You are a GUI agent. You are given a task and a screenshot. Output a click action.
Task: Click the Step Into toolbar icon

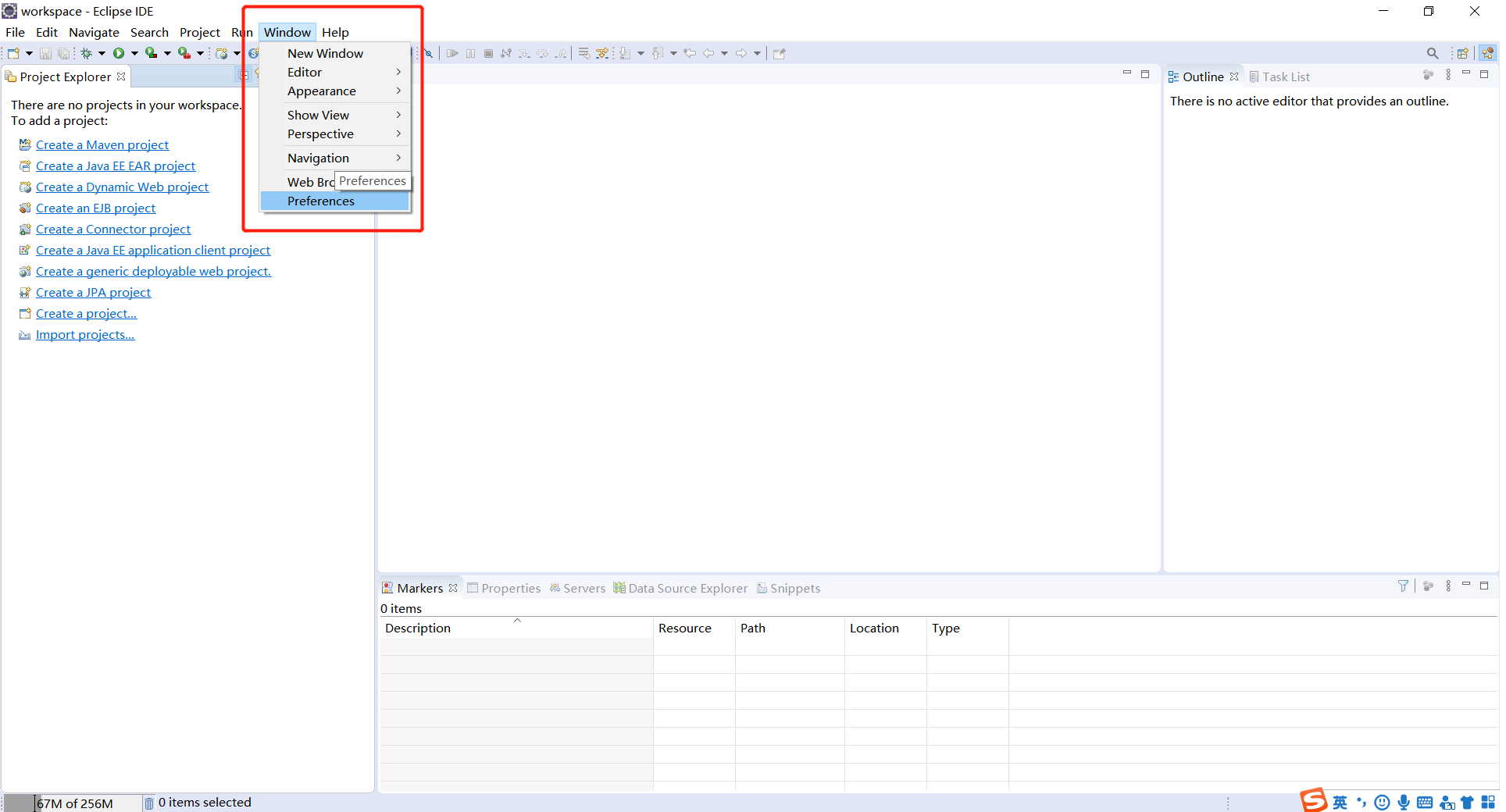point(524,53)
